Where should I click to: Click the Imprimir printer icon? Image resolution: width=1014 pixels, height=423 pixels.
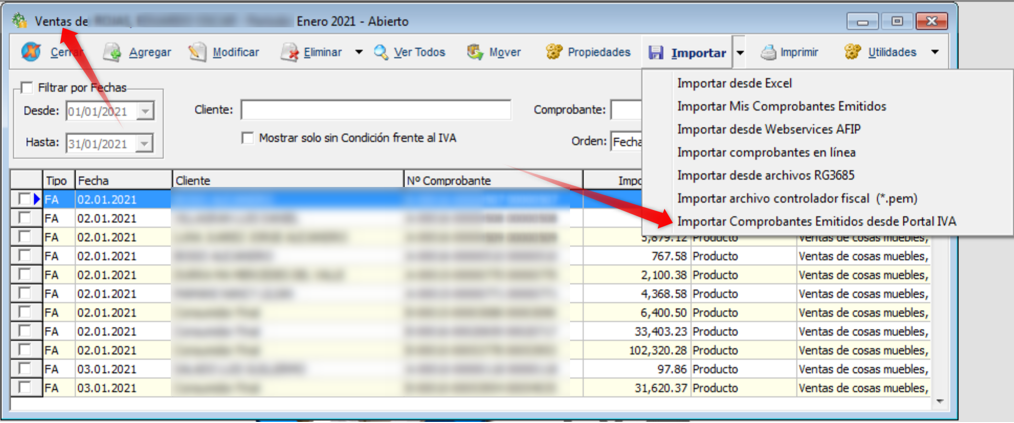click(x=768, y=52)
